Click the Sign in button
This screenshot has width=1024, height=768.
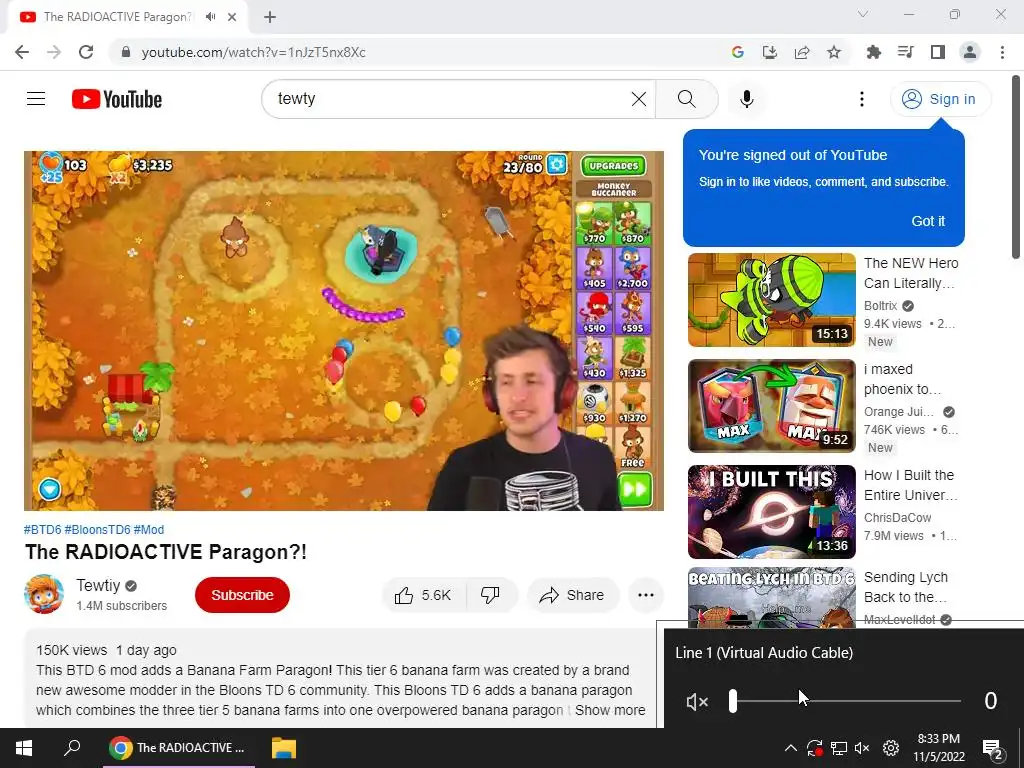point(940,99)
